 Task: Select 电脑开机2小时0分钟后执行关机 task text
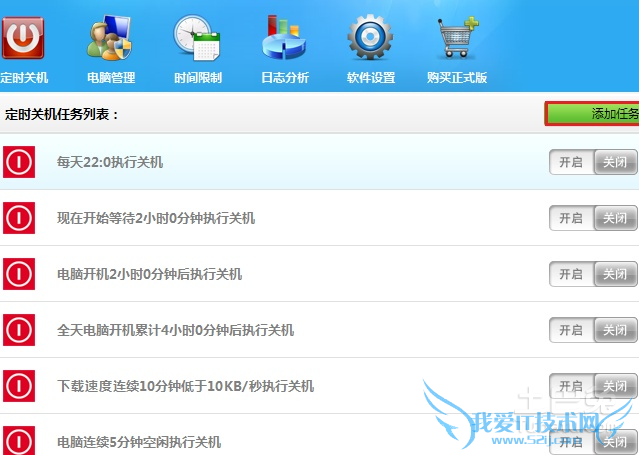coord(150,274)
